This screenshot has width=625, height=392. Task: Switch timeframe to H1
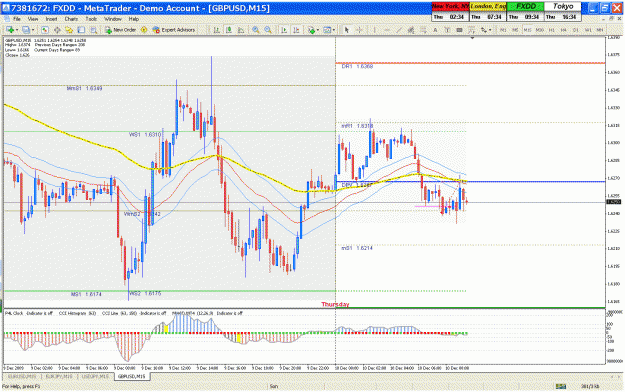[552, 30]
